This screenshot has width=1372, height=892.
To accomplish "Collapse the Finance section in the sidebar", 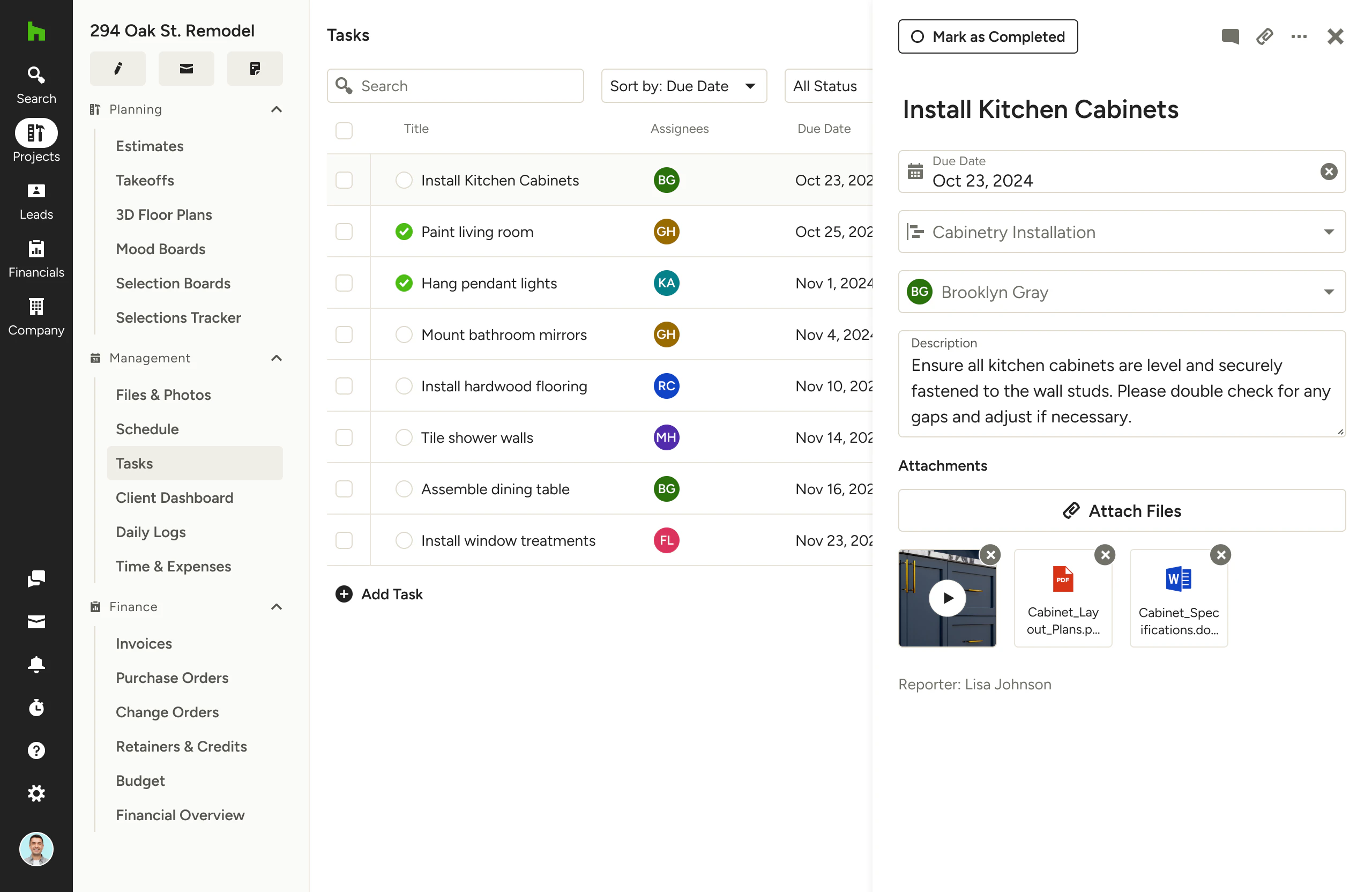I will click(x=276, y=607).
